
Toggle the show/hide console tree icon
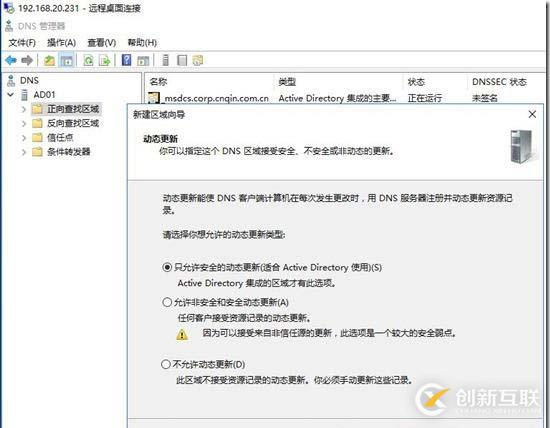[66, 60]
